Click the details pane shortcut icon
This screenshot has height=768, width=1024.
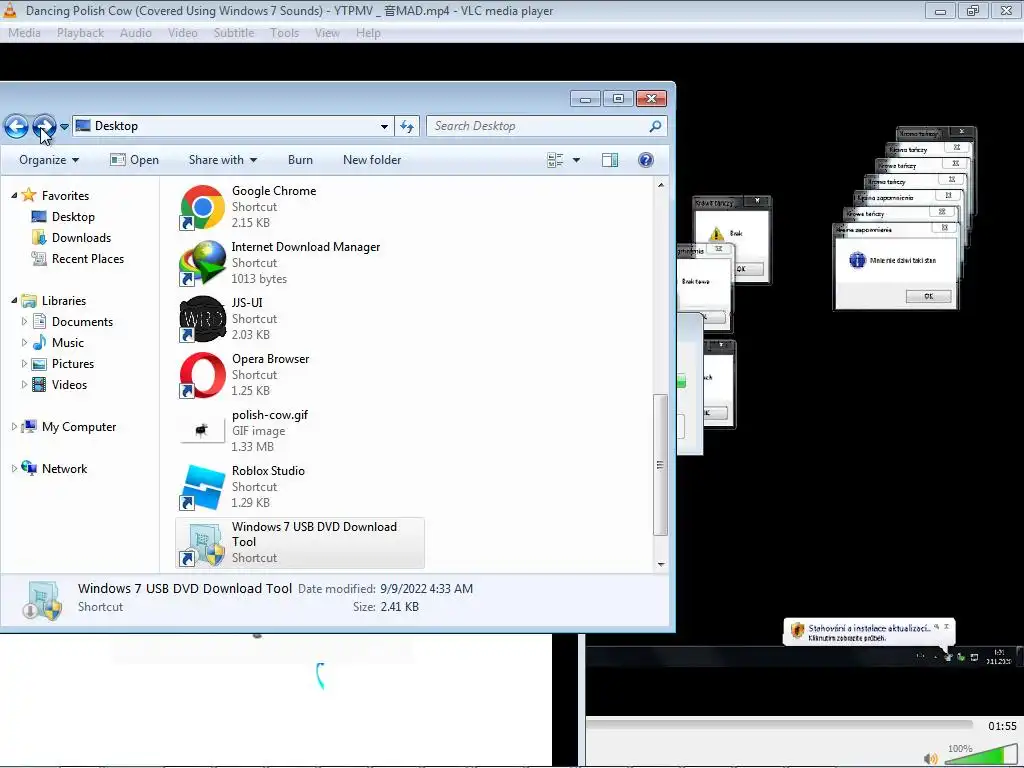coord(42,600)
